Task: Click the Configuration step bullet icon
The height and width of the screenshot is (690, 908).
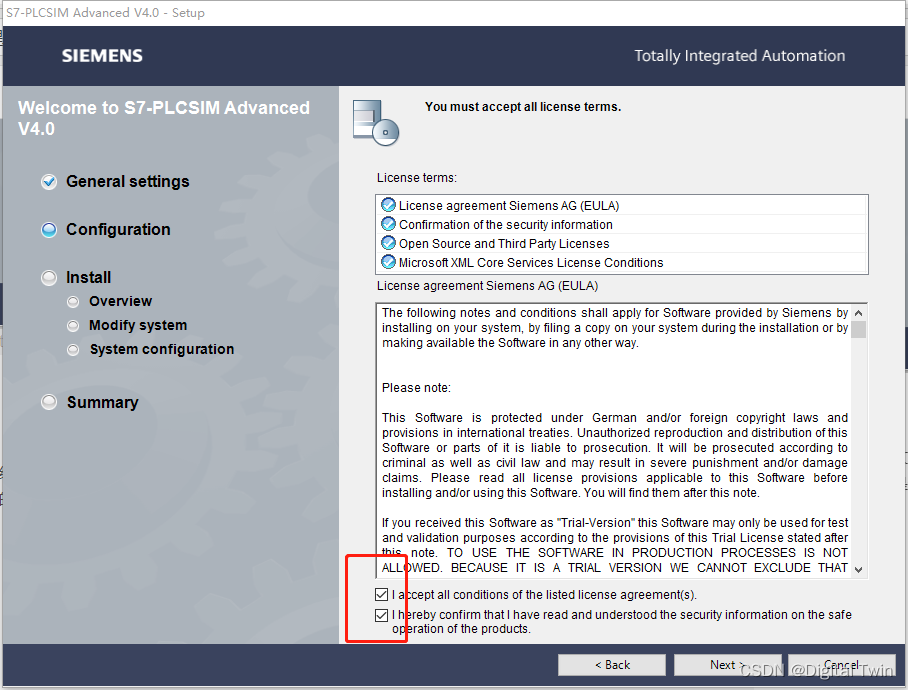Action: coord(49,230)
